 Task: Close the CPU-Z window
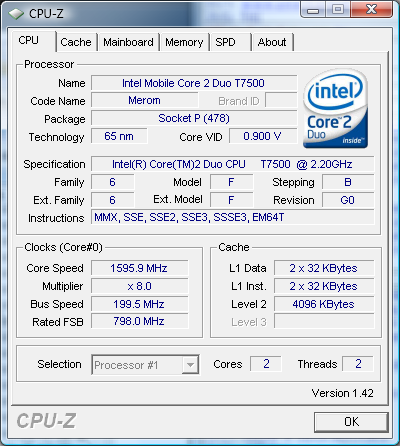(371, 10)
